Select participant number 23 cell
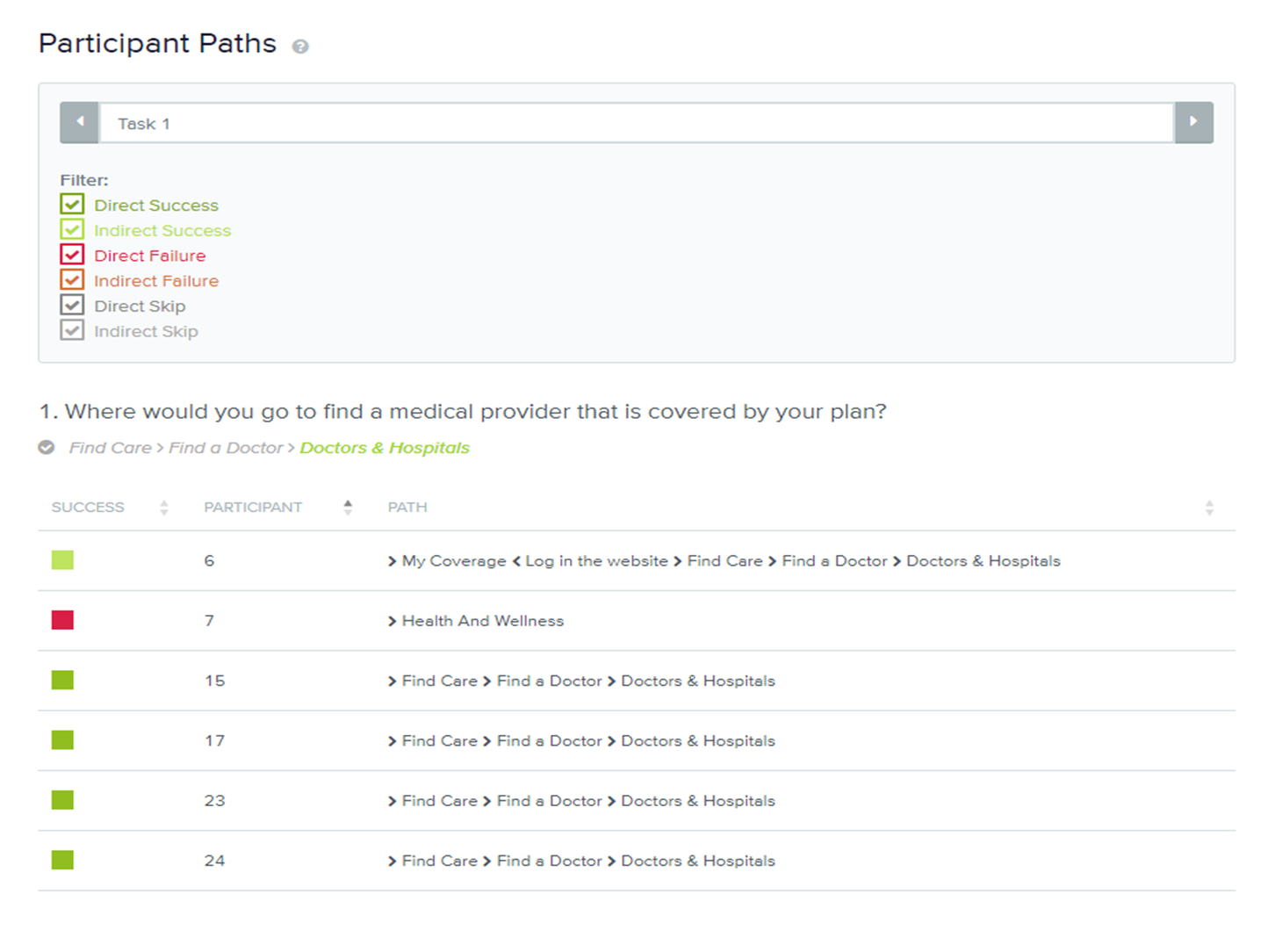The width and height of the screenshot is (1275, 952). pyautogui.click(x=214, y=801)
